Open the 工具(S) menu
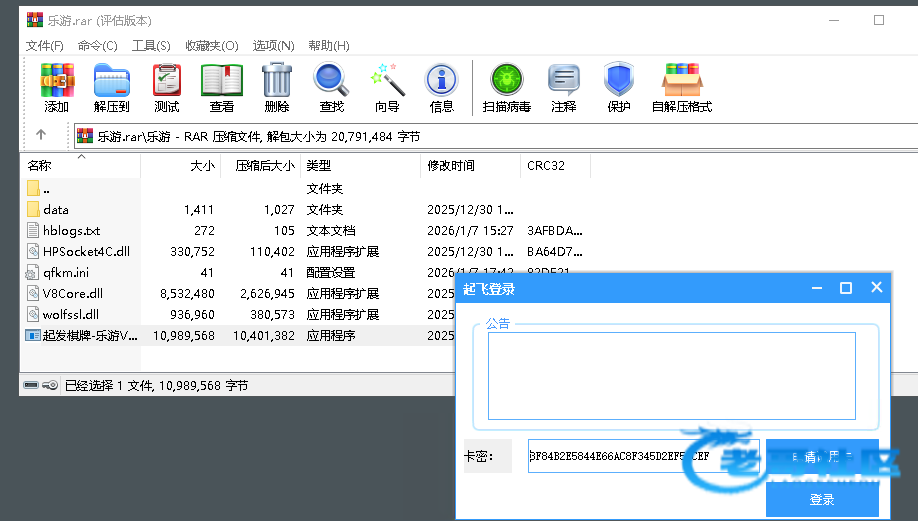The height and width of the screenshot is (521, 918). click(151, 46)
